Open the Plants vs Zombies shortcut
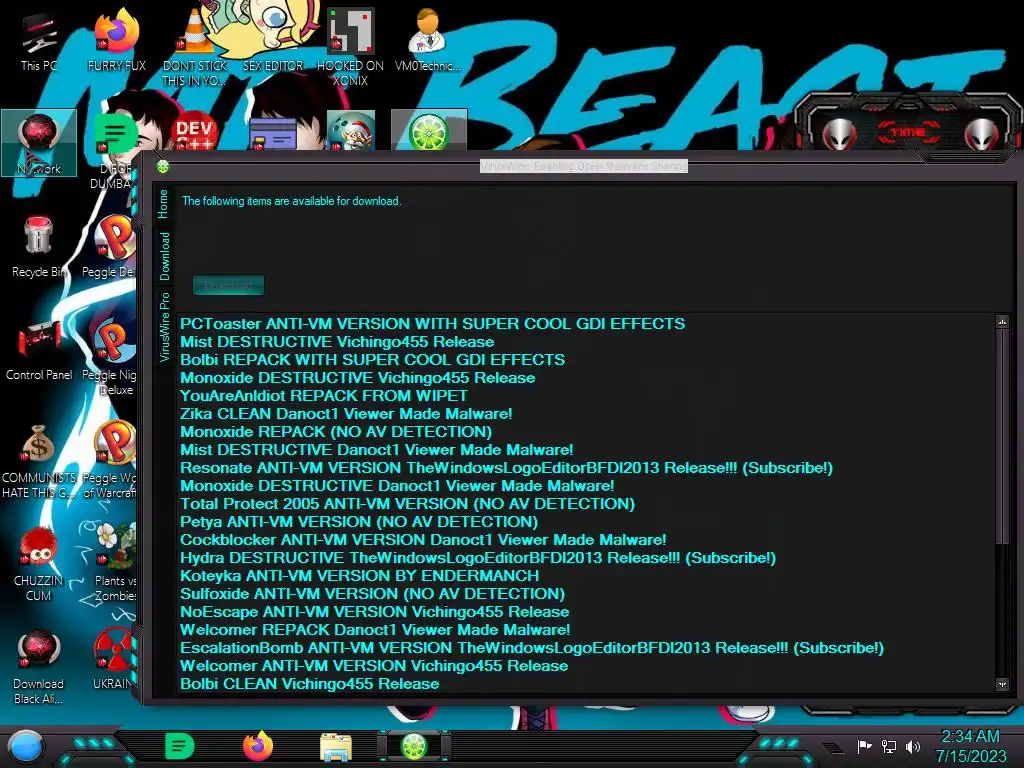The height and width of the screenshot is (768, 1024). (114, 563)
